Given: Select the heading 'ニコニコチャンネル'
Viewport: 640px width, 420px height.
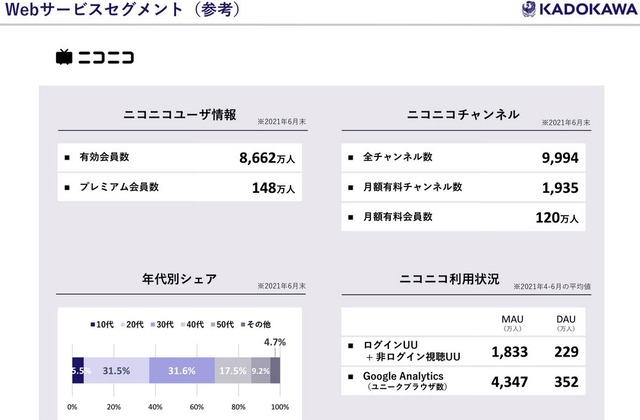Looking at the screenshot, I should 463,114.
